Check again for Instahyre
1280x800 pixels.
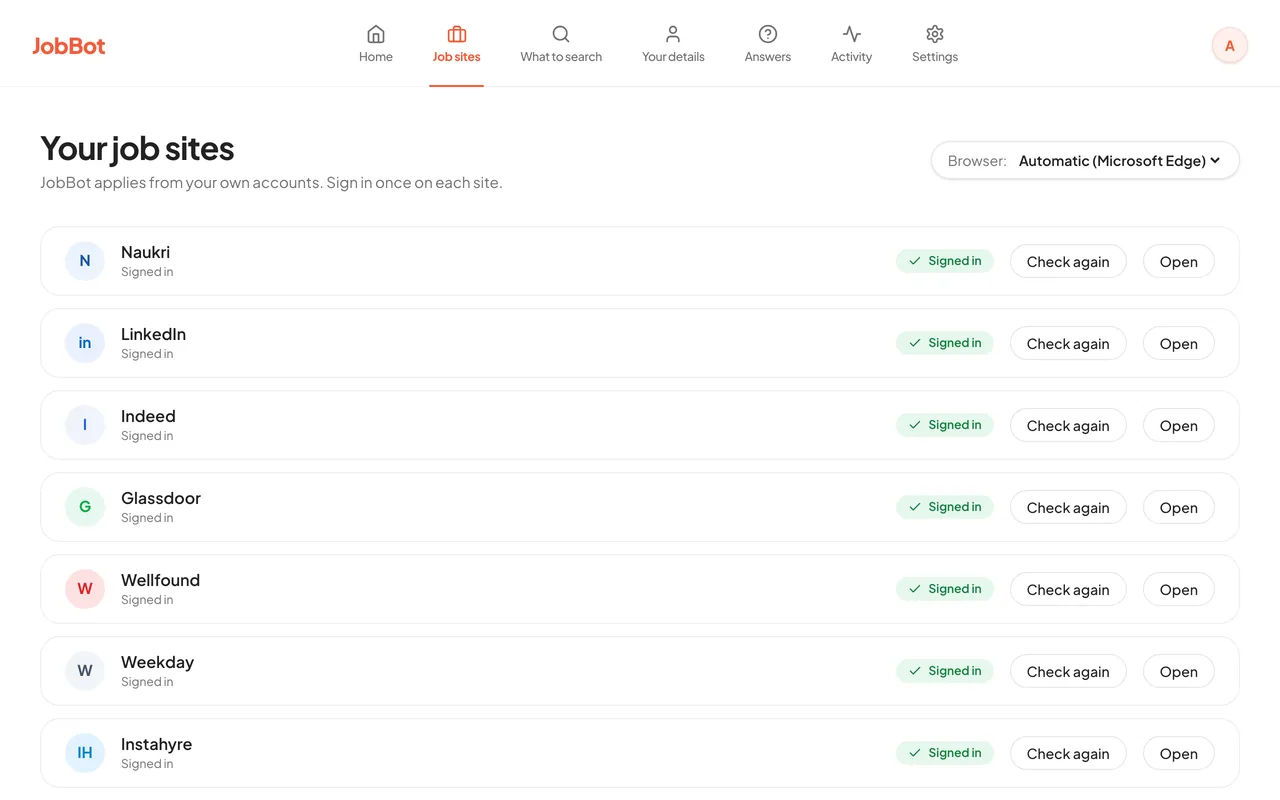[x=1068, y=753]
